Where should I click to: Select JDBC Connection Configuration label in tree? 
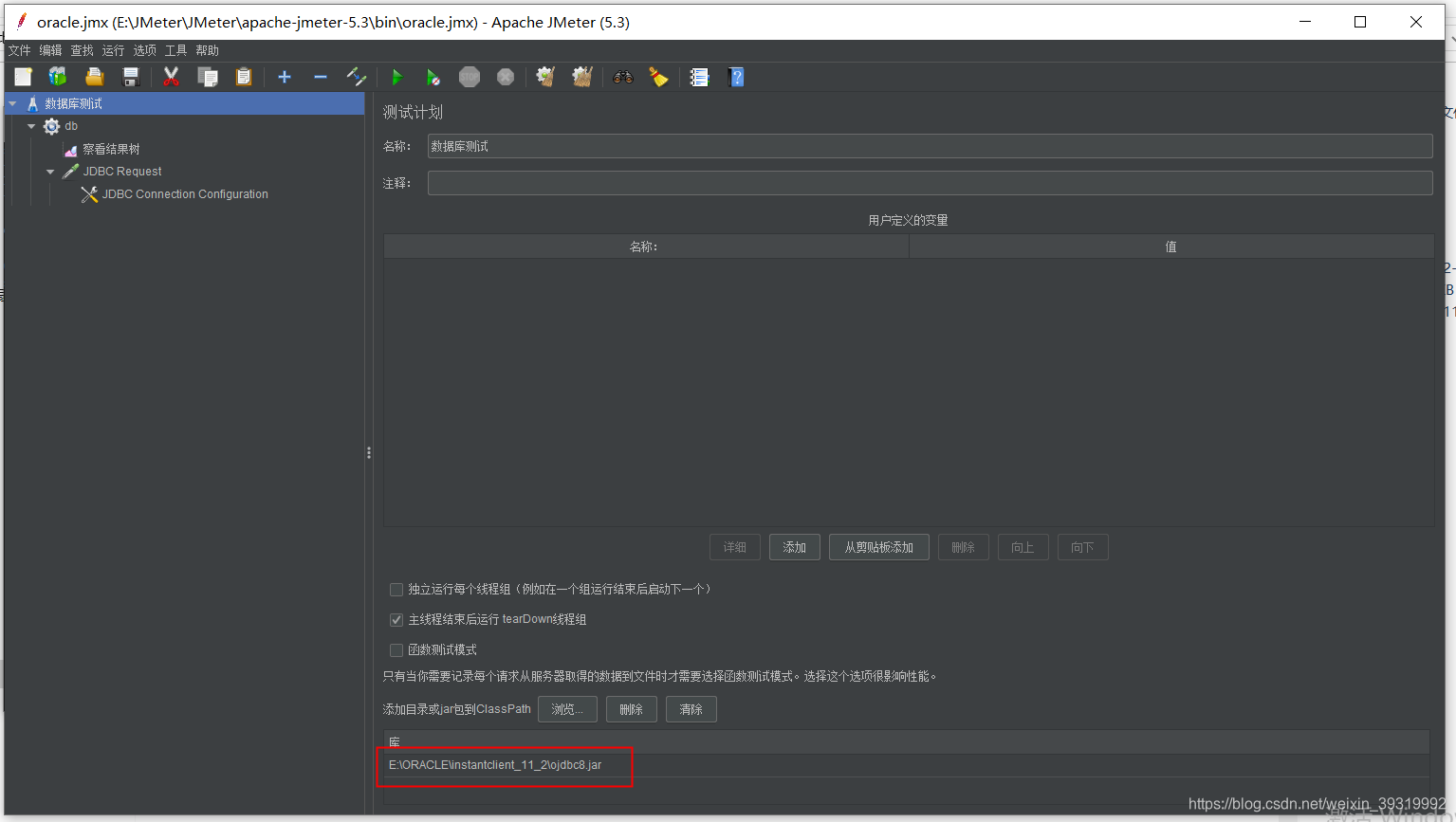point(185,194)
